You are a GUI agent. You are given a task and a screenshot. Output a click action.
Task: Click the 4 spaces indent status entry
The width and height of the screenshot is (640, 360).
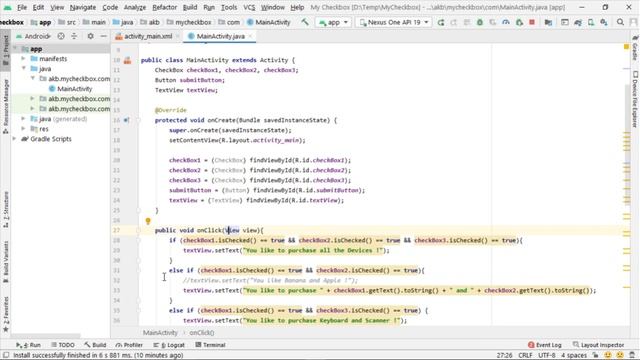[x=573, y=355]
